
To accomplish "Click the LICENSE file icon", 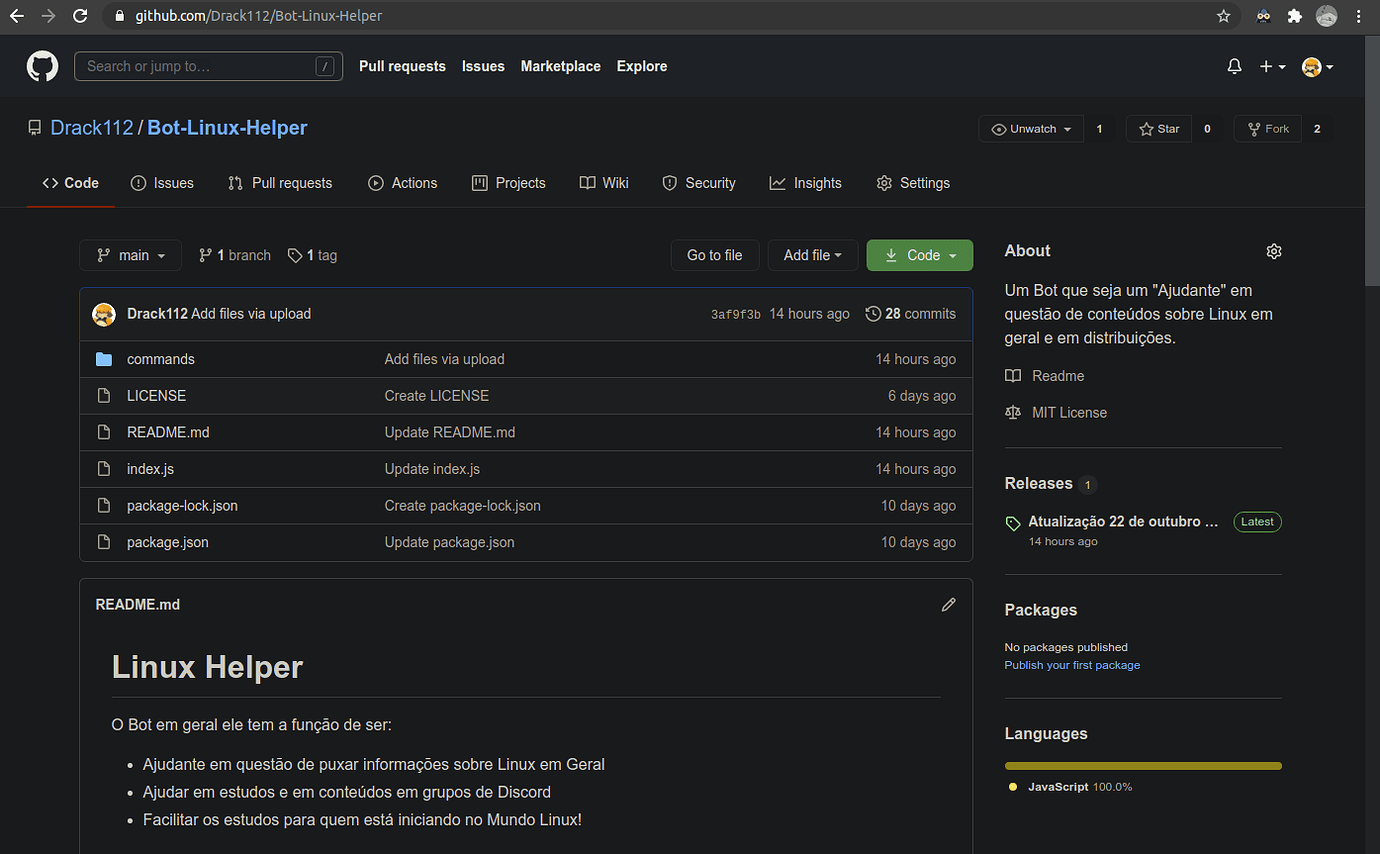I will pyautogui.click(x=104, y=396).
